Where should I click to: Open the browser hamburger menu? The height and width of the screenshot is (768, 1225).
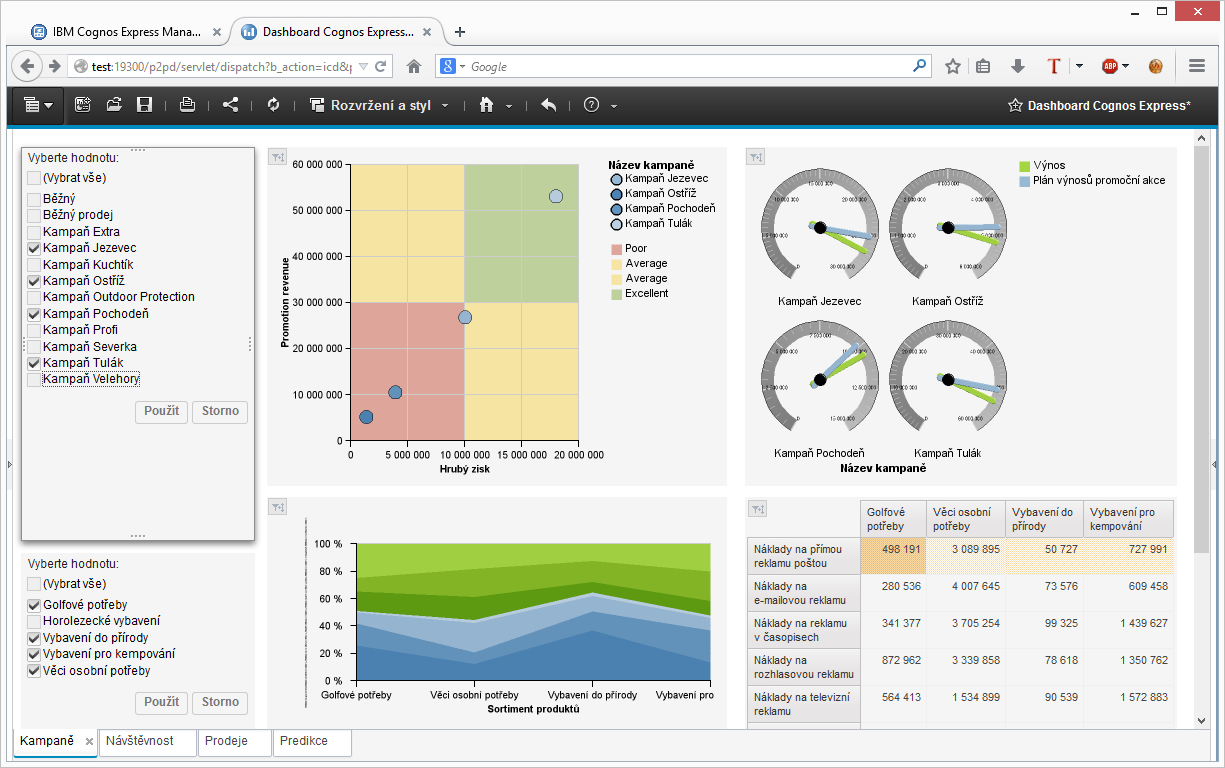1197,66
